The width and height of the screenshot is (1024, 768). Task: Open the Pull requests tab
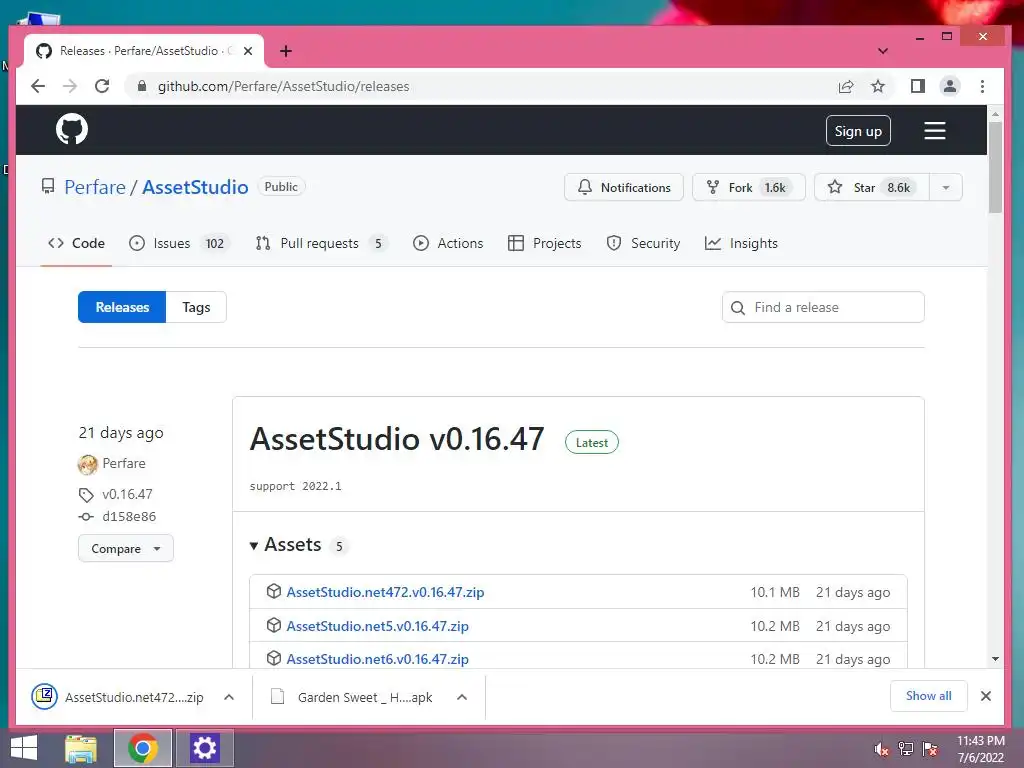tap(321, 244)
